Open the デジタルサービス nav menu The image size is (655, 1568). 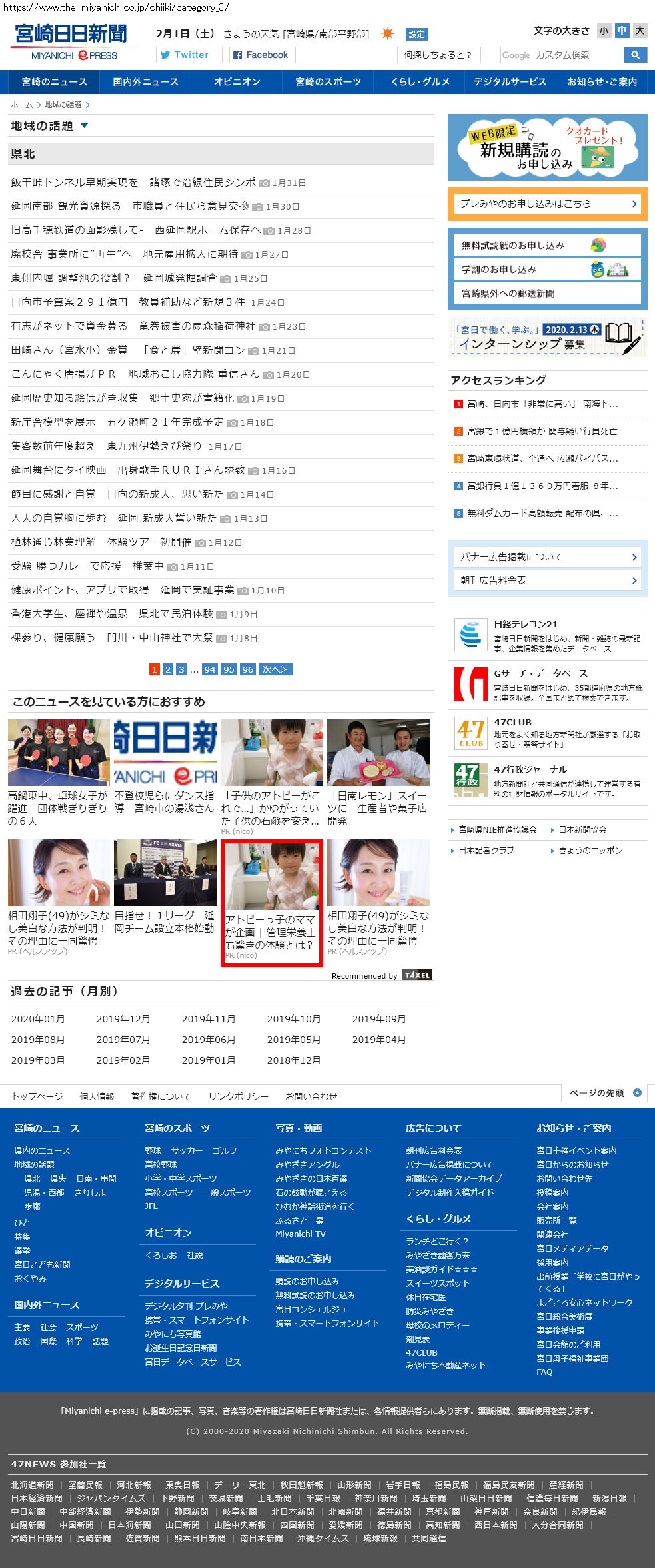click(x=510, y=82)
